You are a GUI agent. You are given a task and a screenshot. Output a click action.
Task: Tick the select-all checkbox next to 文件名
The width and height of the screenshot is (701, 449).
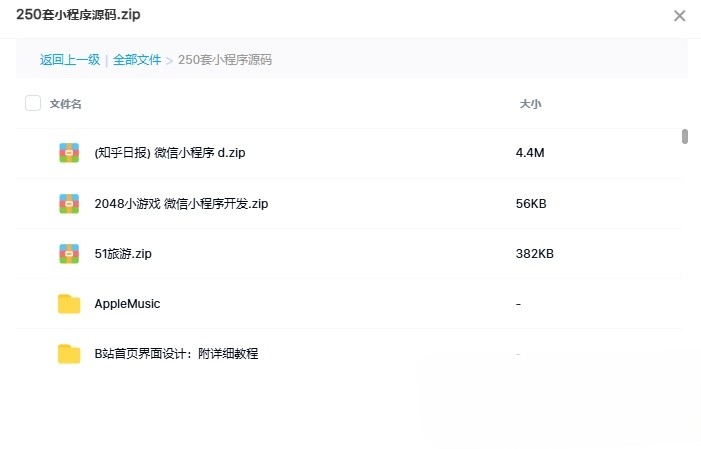(33, 103)
